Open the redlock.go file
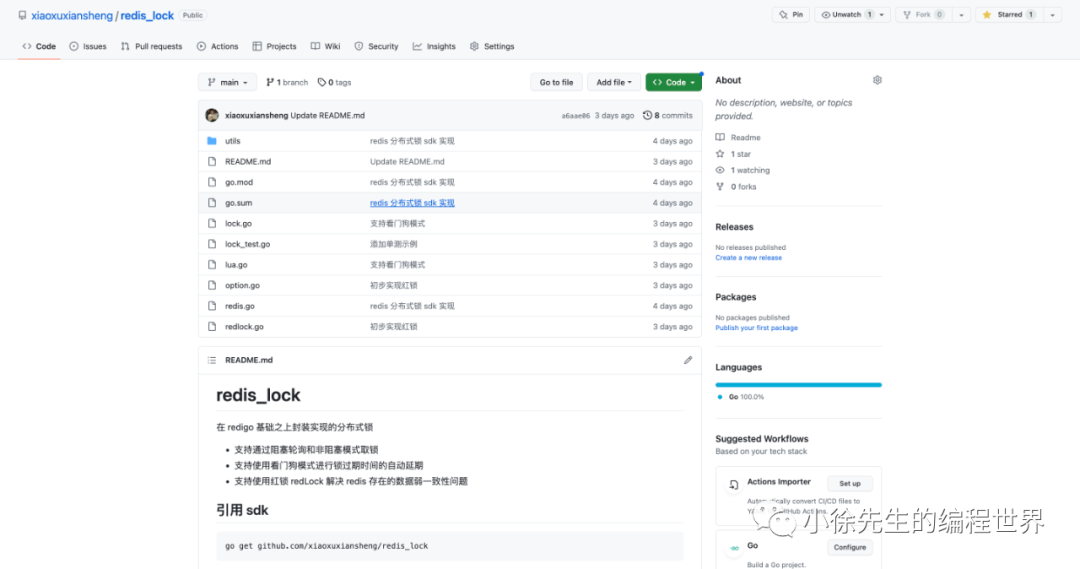This screenshot has height=569, width=1080. [x=245, y=327]
